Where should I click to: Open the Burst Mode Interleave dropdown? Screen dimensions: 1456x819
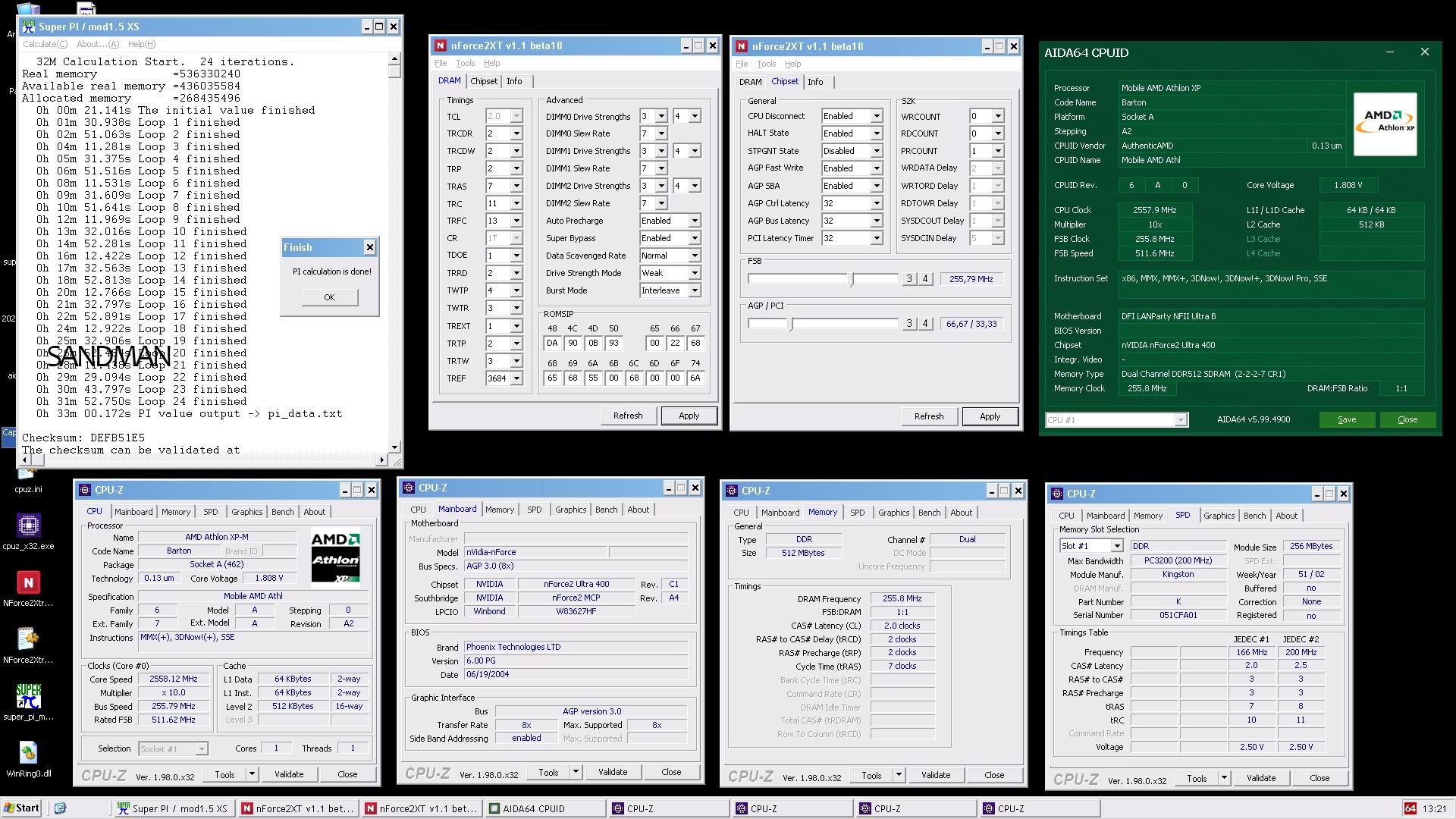694,290
